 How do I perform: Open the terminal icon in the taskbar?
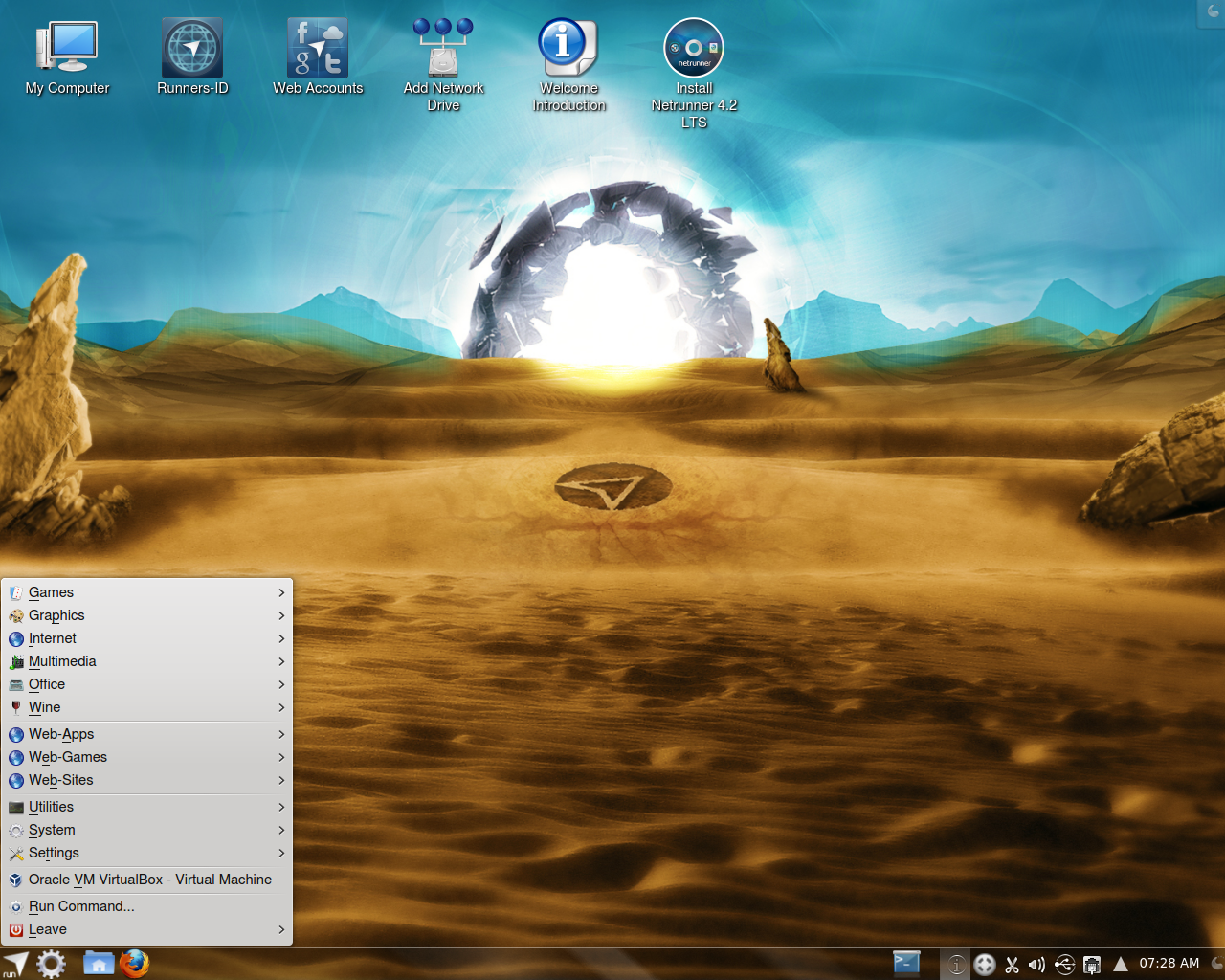pos(906,963)
